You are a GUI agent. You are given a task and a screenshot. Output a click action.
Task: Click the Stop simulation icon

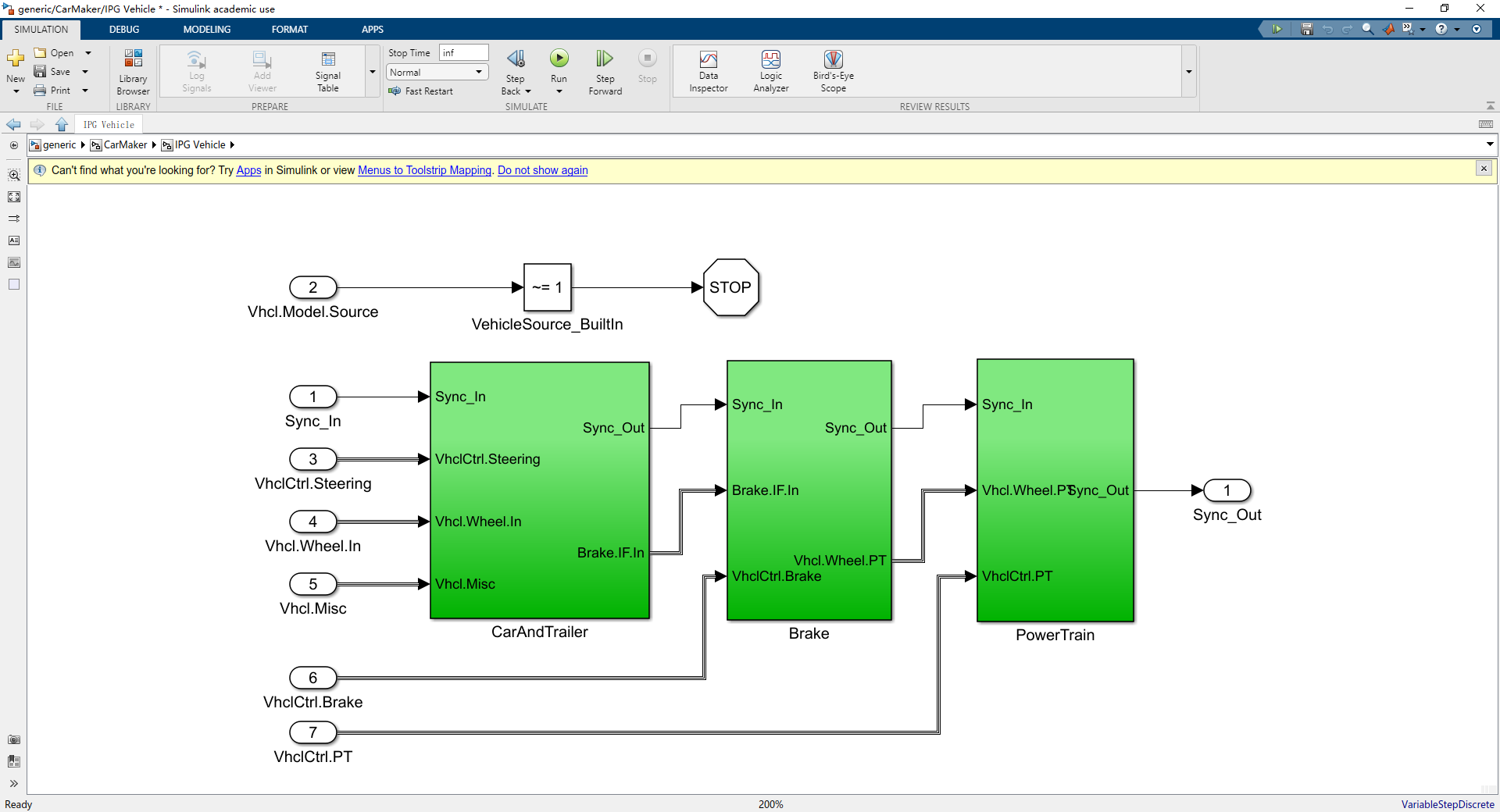click(x=648, y=59)
